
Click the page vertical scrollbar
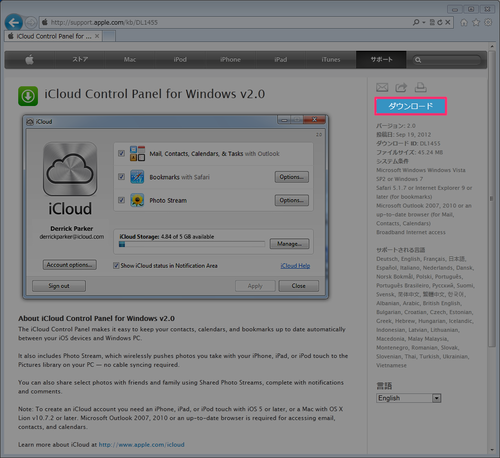pos(492,198)
